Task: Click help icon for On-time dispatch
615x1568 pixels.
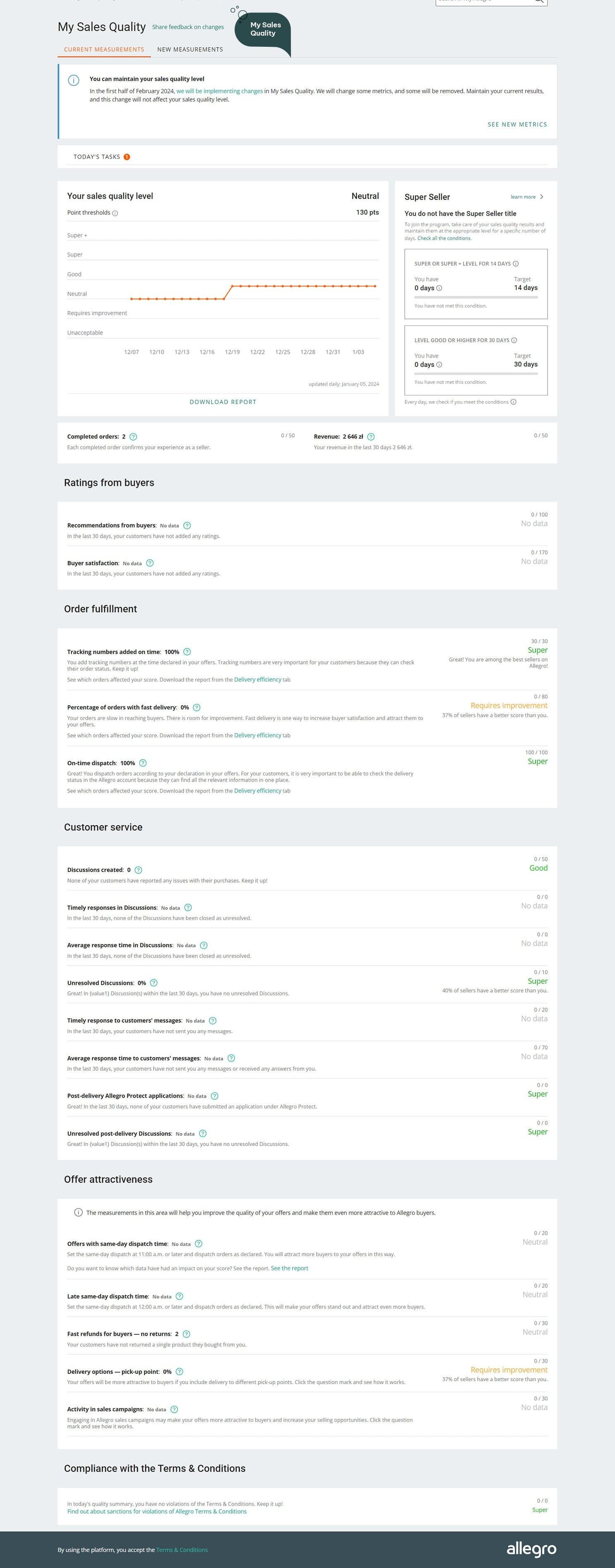Action: click(143, 763)
